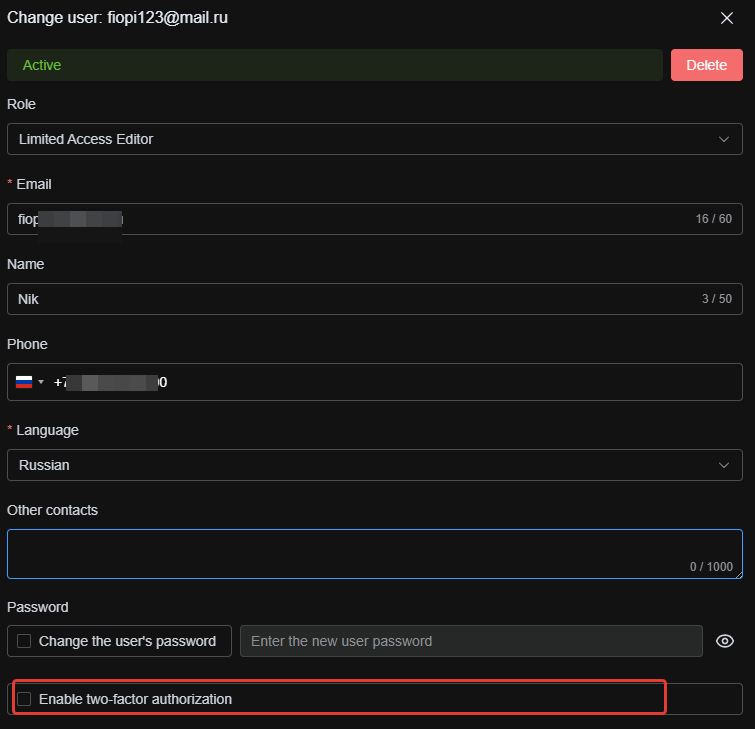755x729 pixels.
Task: Open the Language dropdown showing Russian
Action: (x=375, y=465)
